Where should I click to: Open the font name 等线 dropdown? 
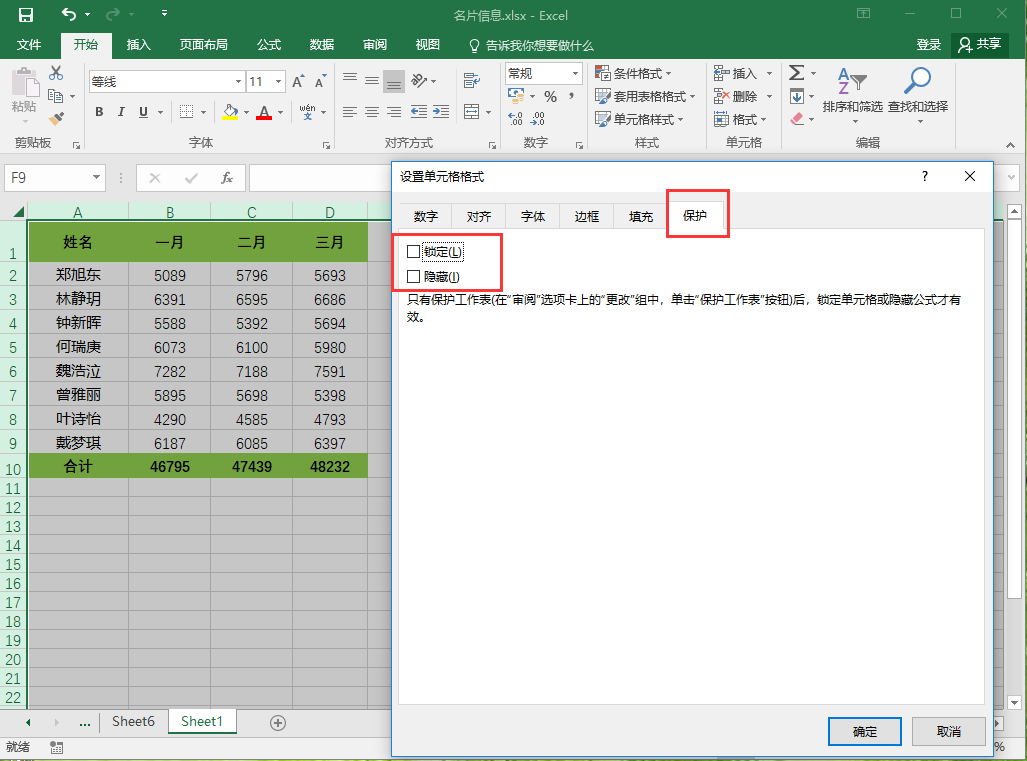coord(238,82)
